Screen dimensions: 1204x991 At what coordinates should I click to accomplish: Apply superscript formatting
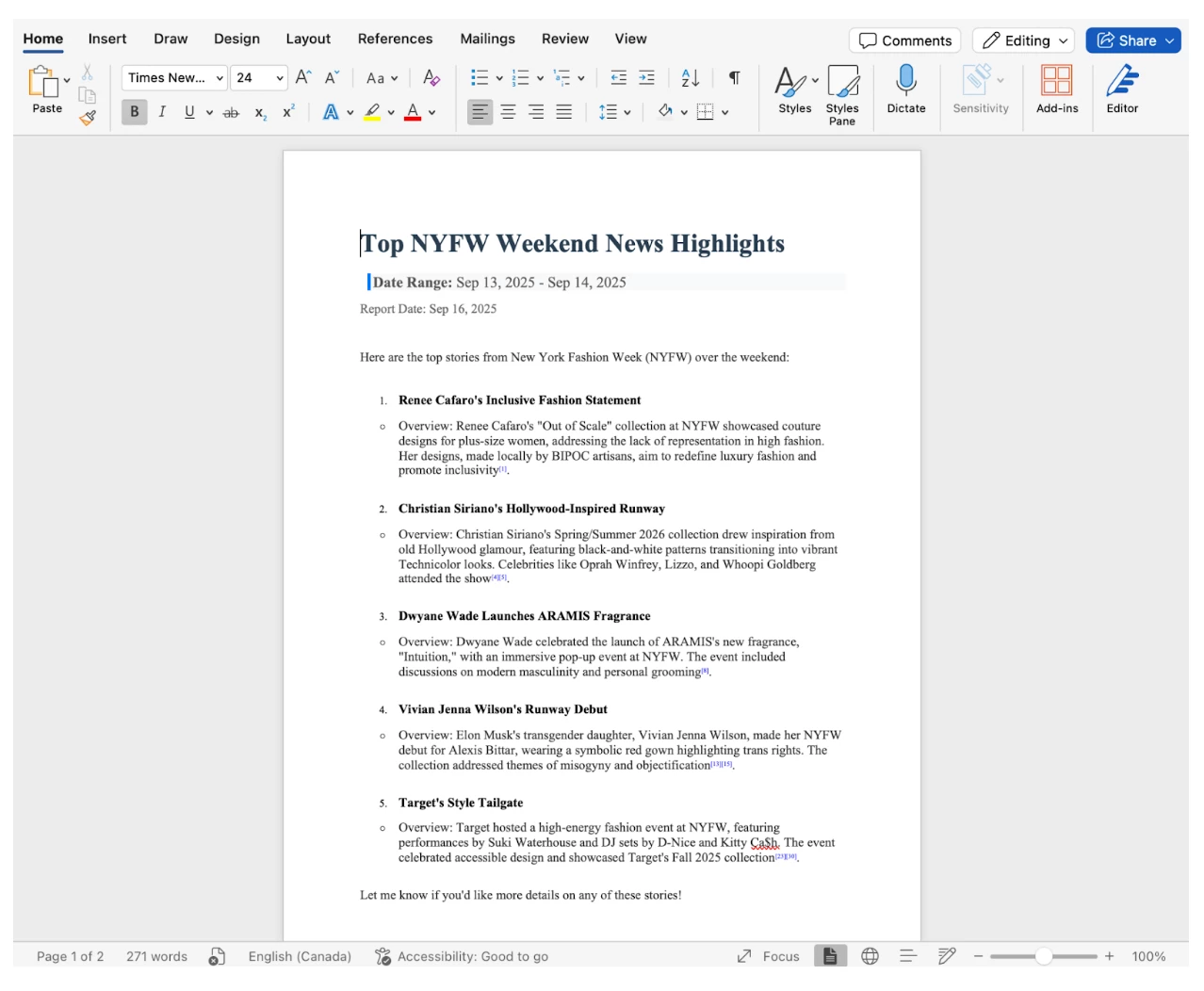(x=289, y=111)
